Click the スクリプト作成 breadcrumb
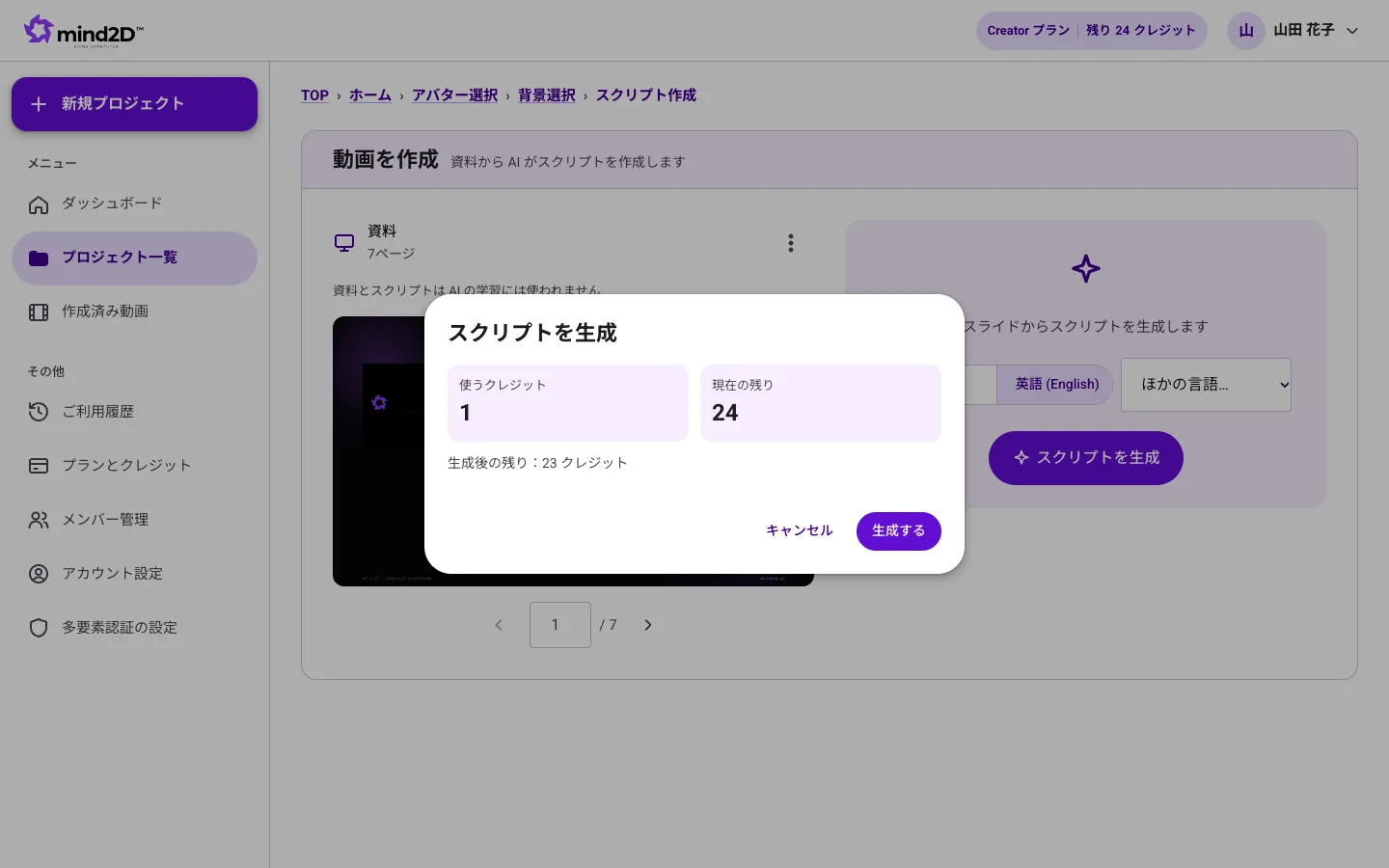Viewport: 1389px width, 868px height. point(646,95)
